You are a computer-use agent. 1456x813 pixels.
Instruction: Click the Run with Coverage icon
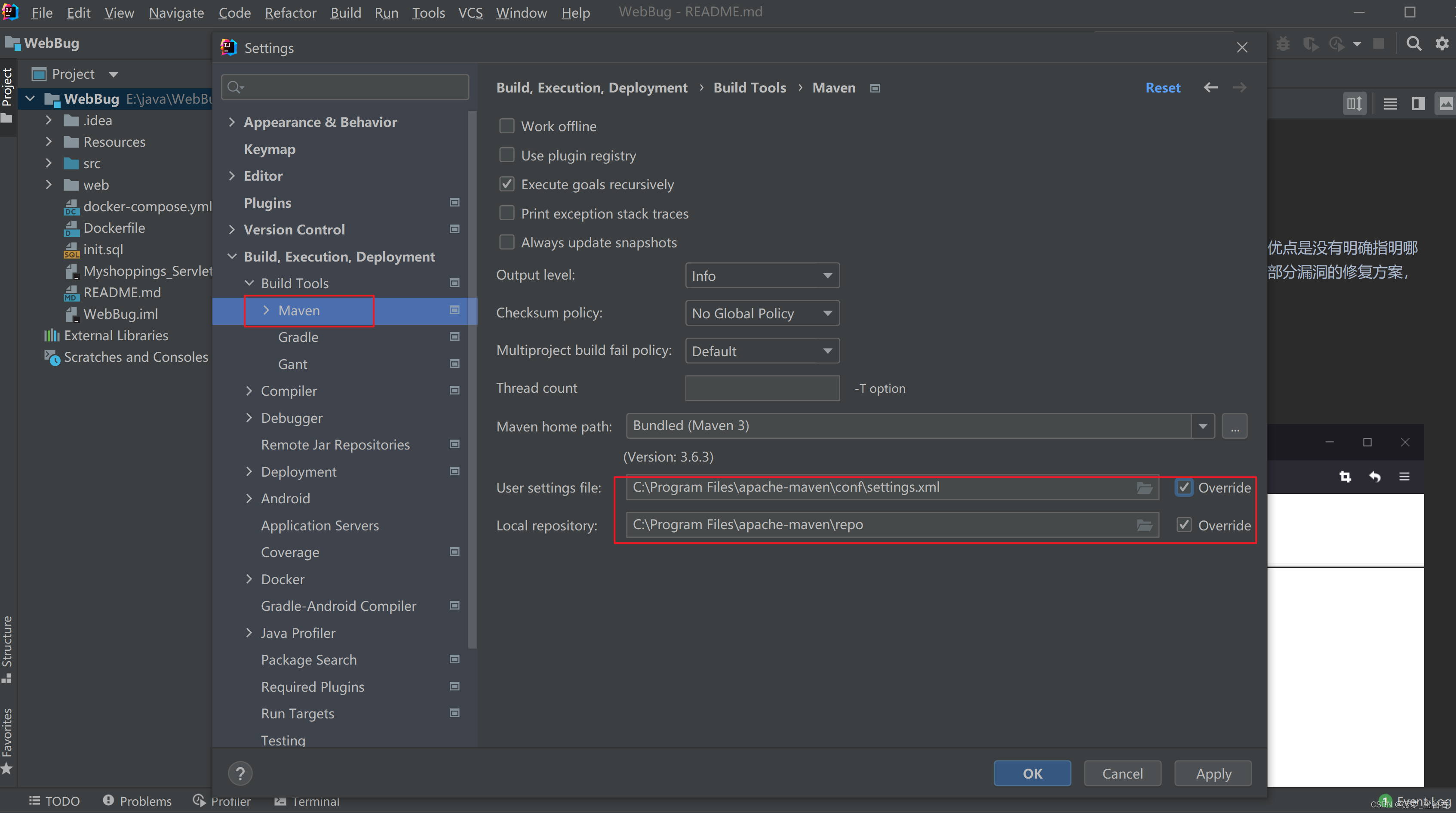(x=1310, y=44)
